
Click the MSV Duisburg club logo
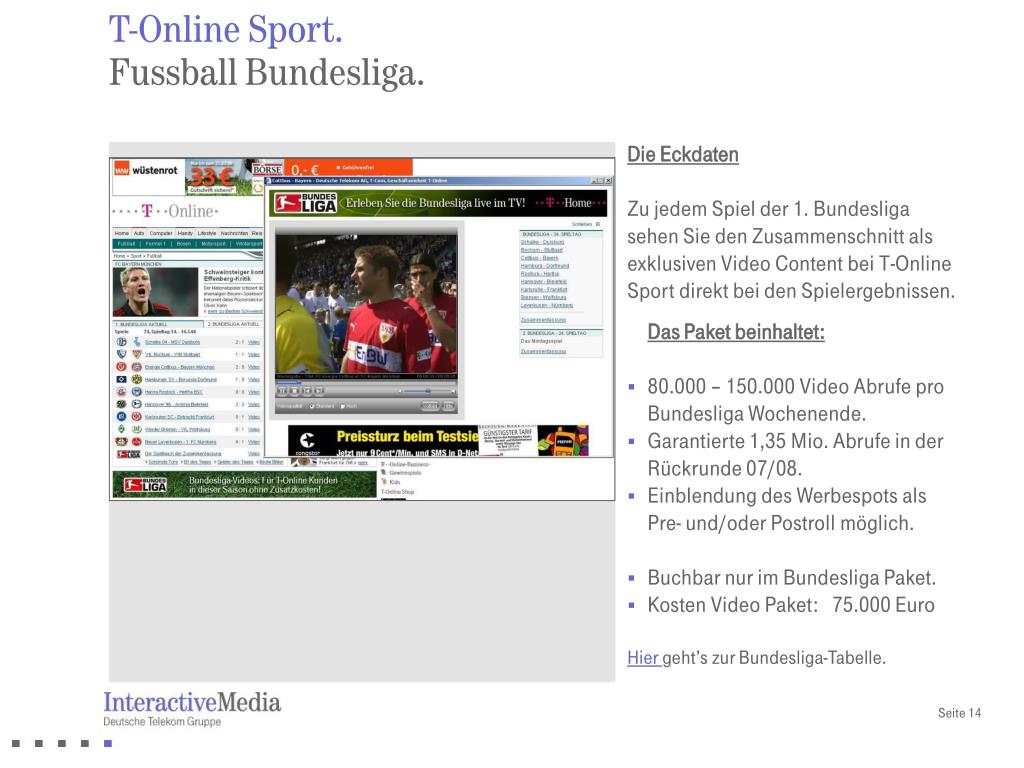pos(136,342)
